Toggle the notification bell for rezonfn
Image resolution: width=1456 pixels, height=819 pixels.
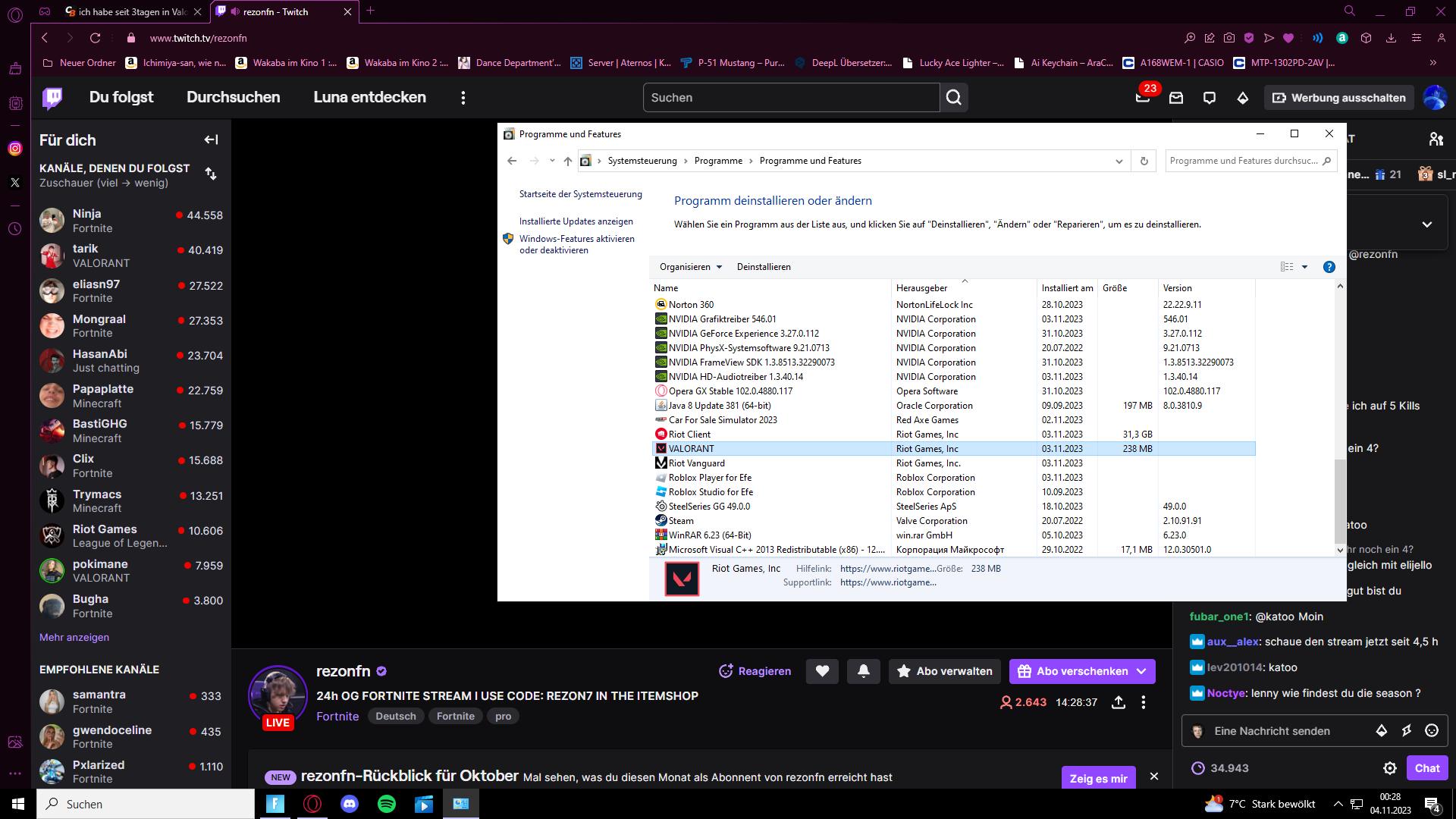point(863,671)
